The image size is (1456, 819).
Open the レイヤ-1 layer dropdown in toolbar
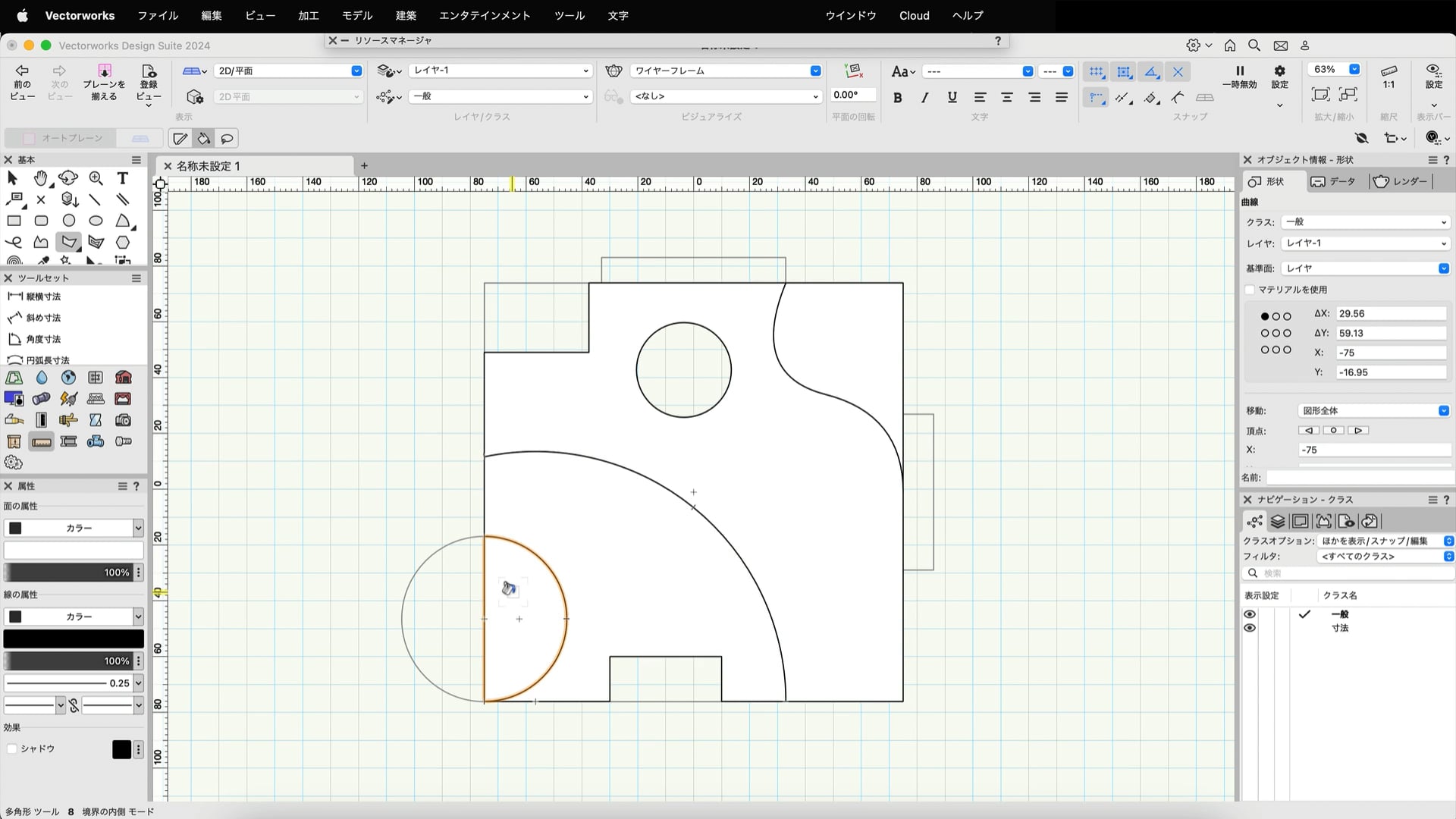coord(500,71)
